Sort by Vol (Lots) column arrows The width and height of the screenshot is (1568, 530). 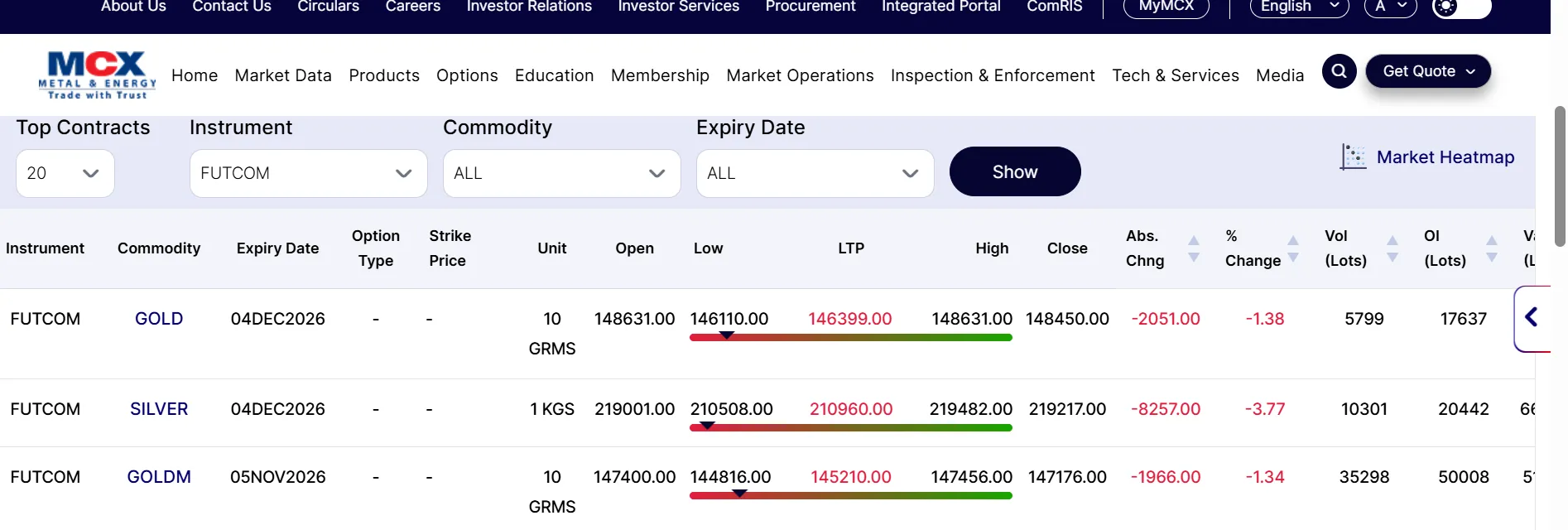point(1392,248)
